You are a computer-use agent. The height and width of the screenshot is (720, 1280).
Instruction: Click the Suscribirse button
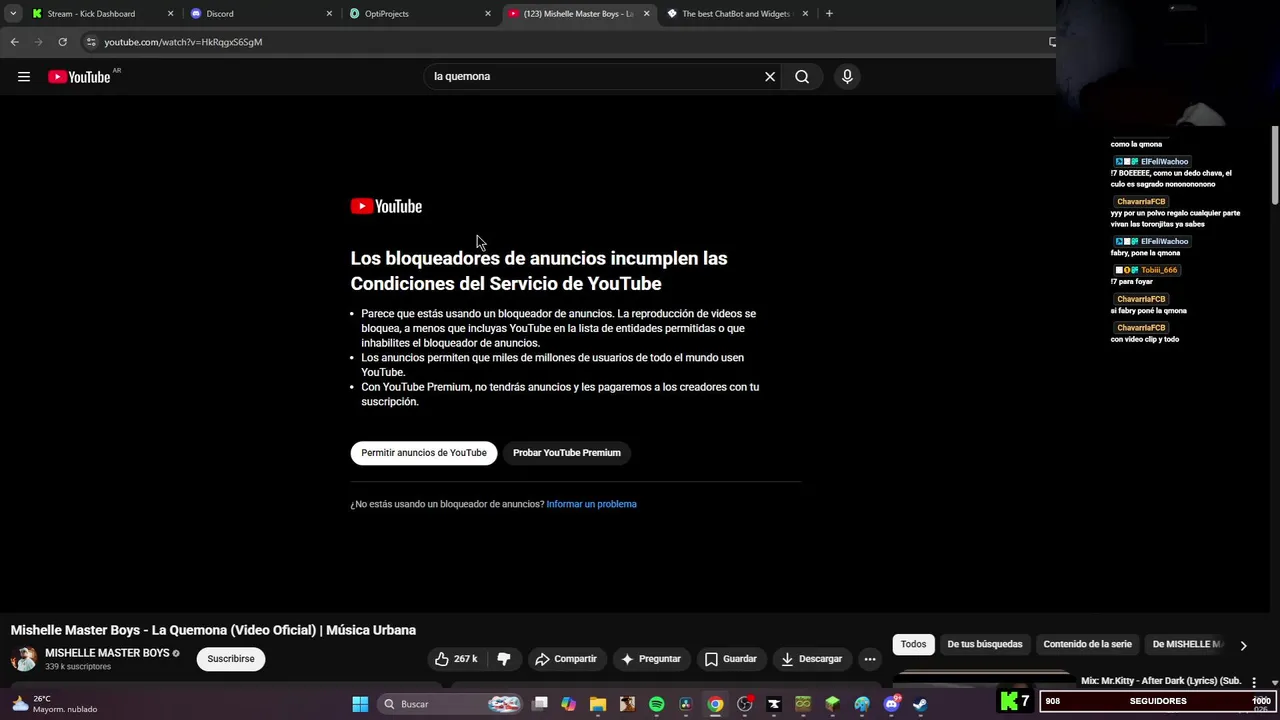[x=231, y=659]
